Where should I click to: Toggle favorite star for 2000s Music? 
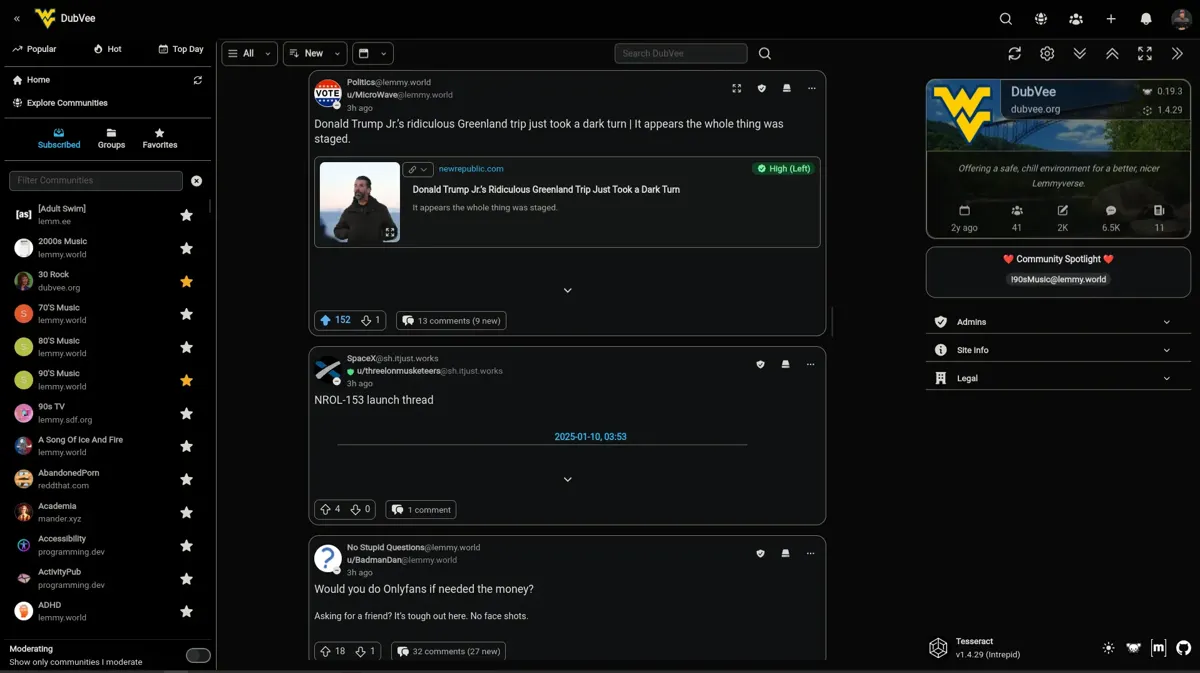[186, 248]
